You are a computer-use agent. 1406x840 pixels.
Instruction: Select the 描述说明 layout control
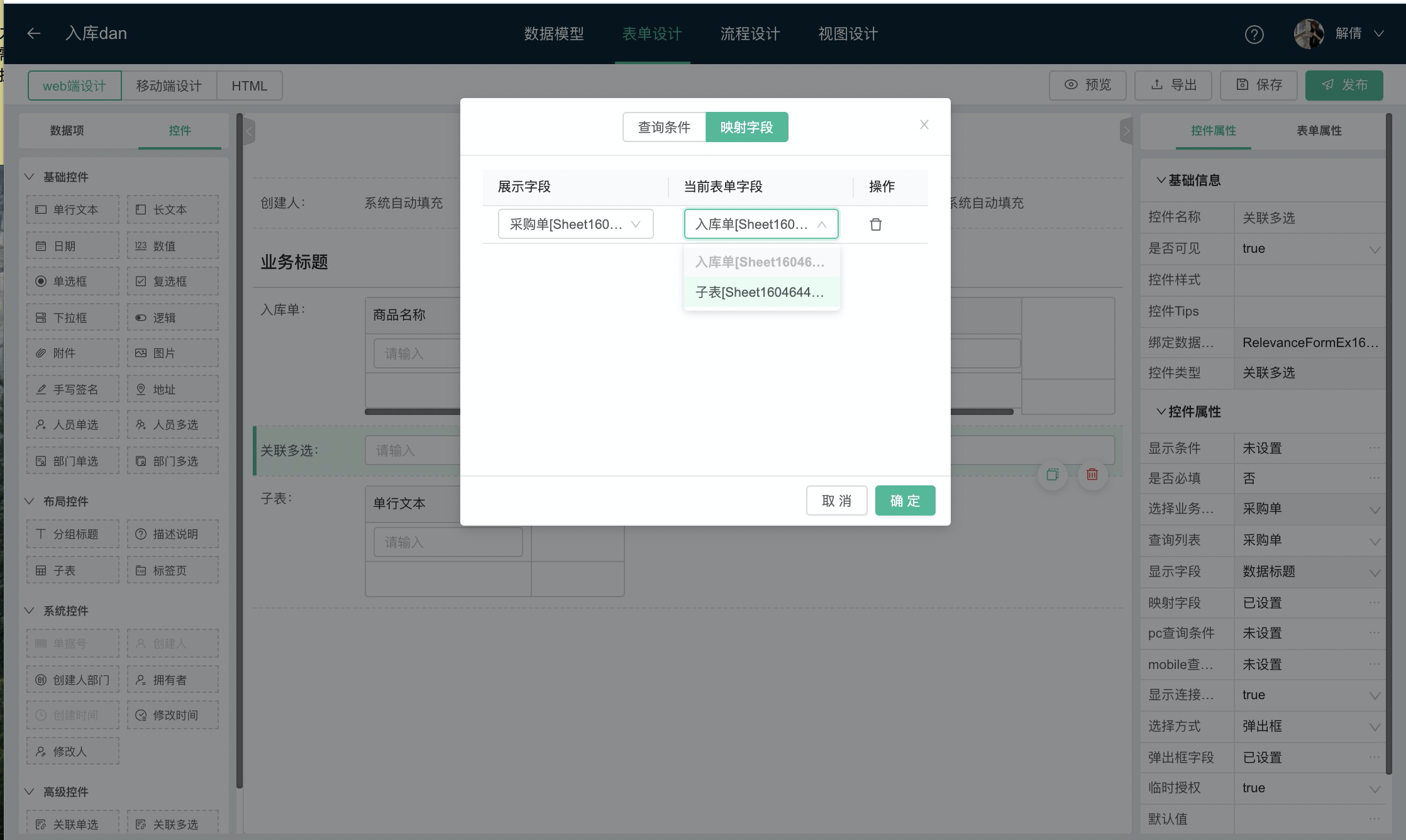[173, 534]
